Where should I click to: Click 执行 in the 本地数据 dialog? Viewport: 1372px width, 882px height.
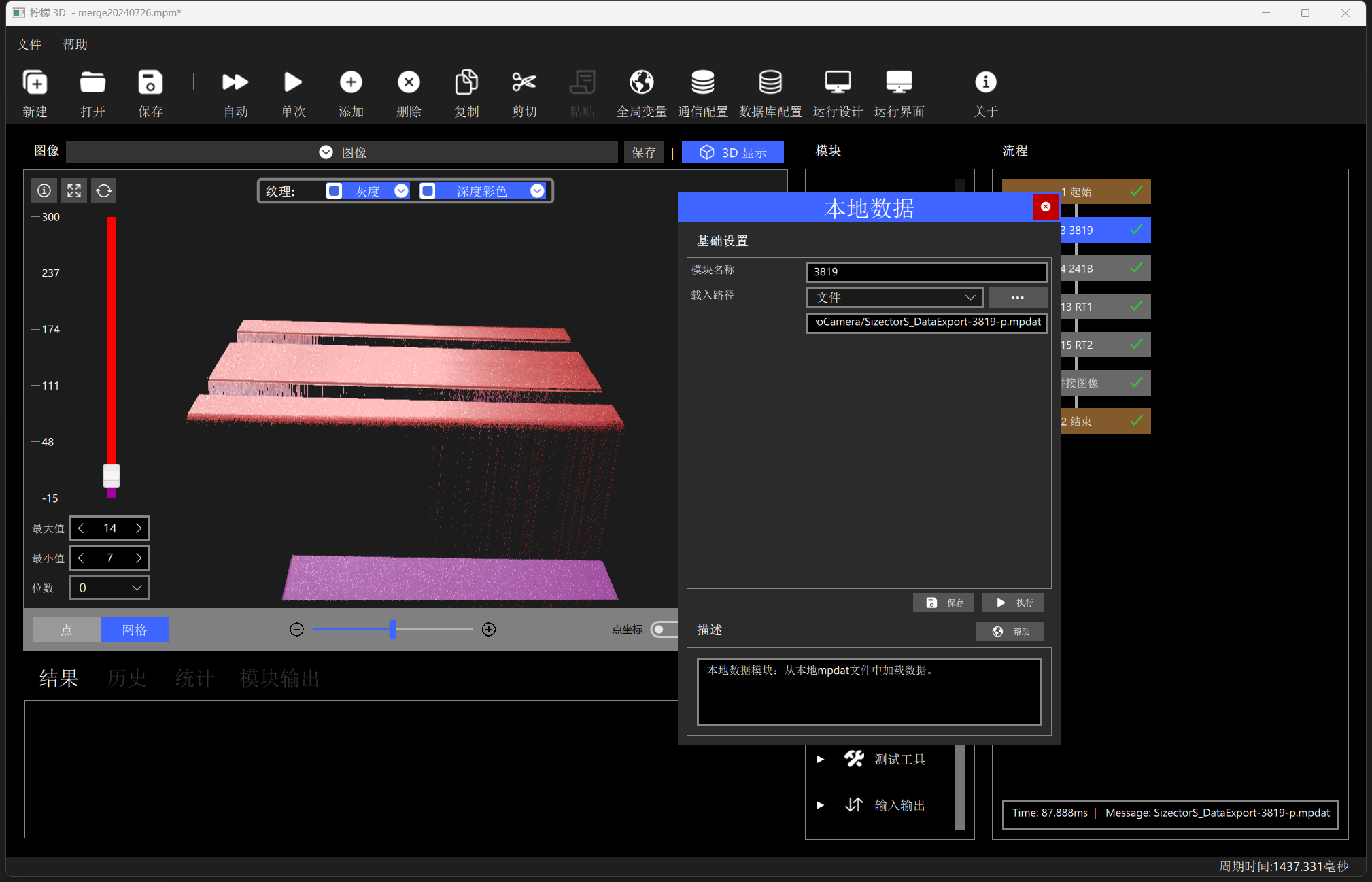pyautogui.click(x=1013, y=603)
